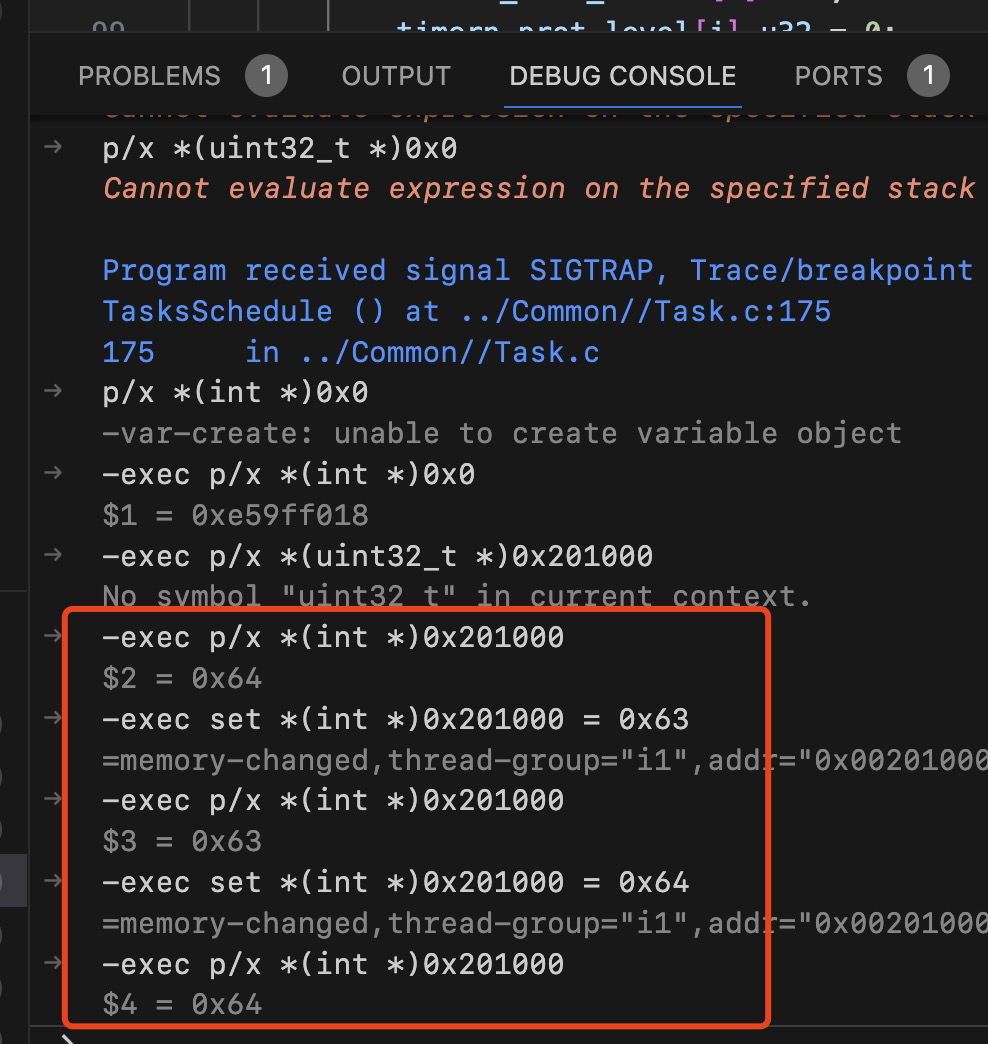Select the final '$4 = 0x64' output line
Screen dimensions: 988x1044
182,1005
